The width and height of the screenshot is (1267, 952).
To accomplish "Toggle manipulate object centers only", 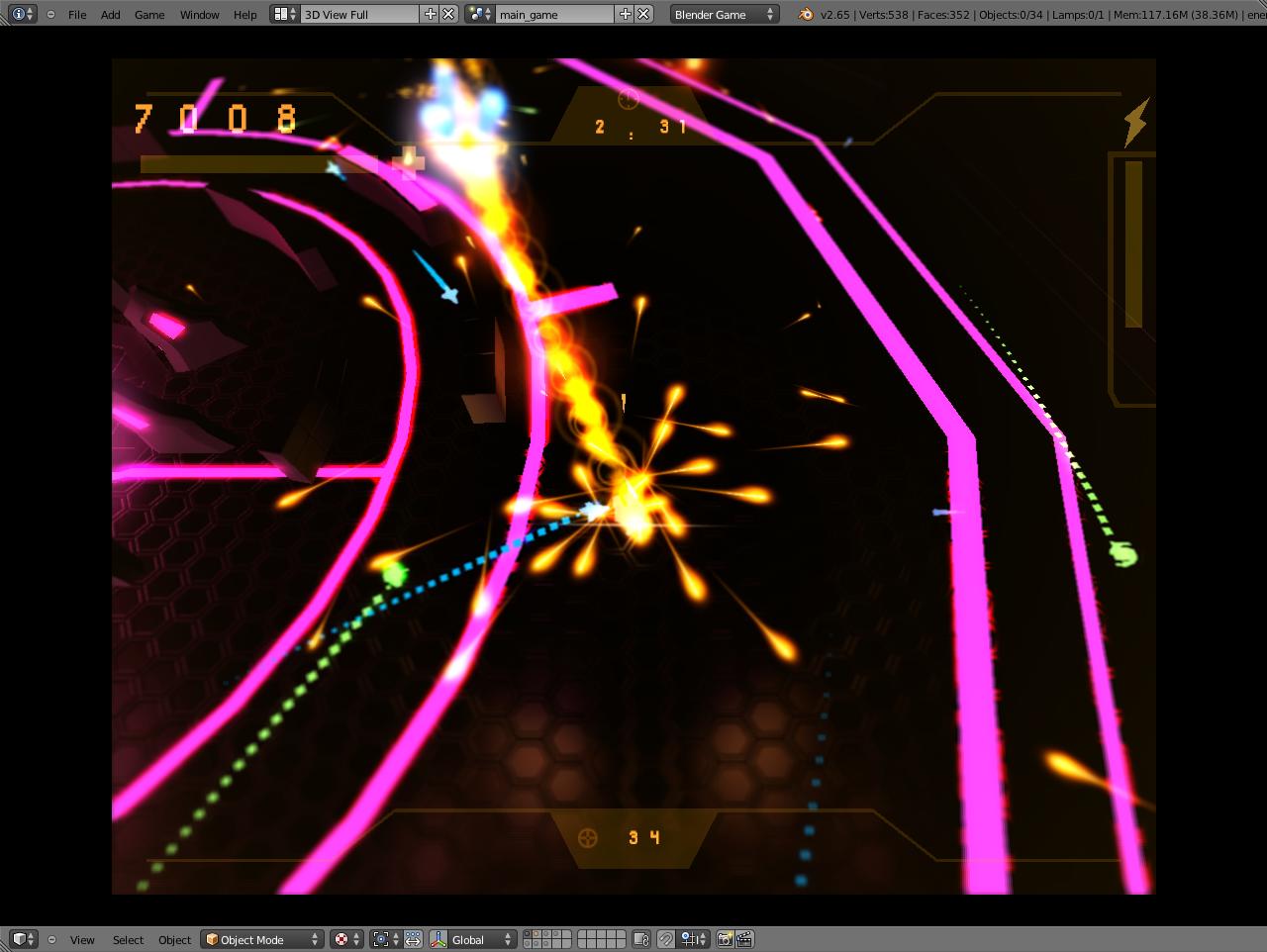I will (413, 939).
